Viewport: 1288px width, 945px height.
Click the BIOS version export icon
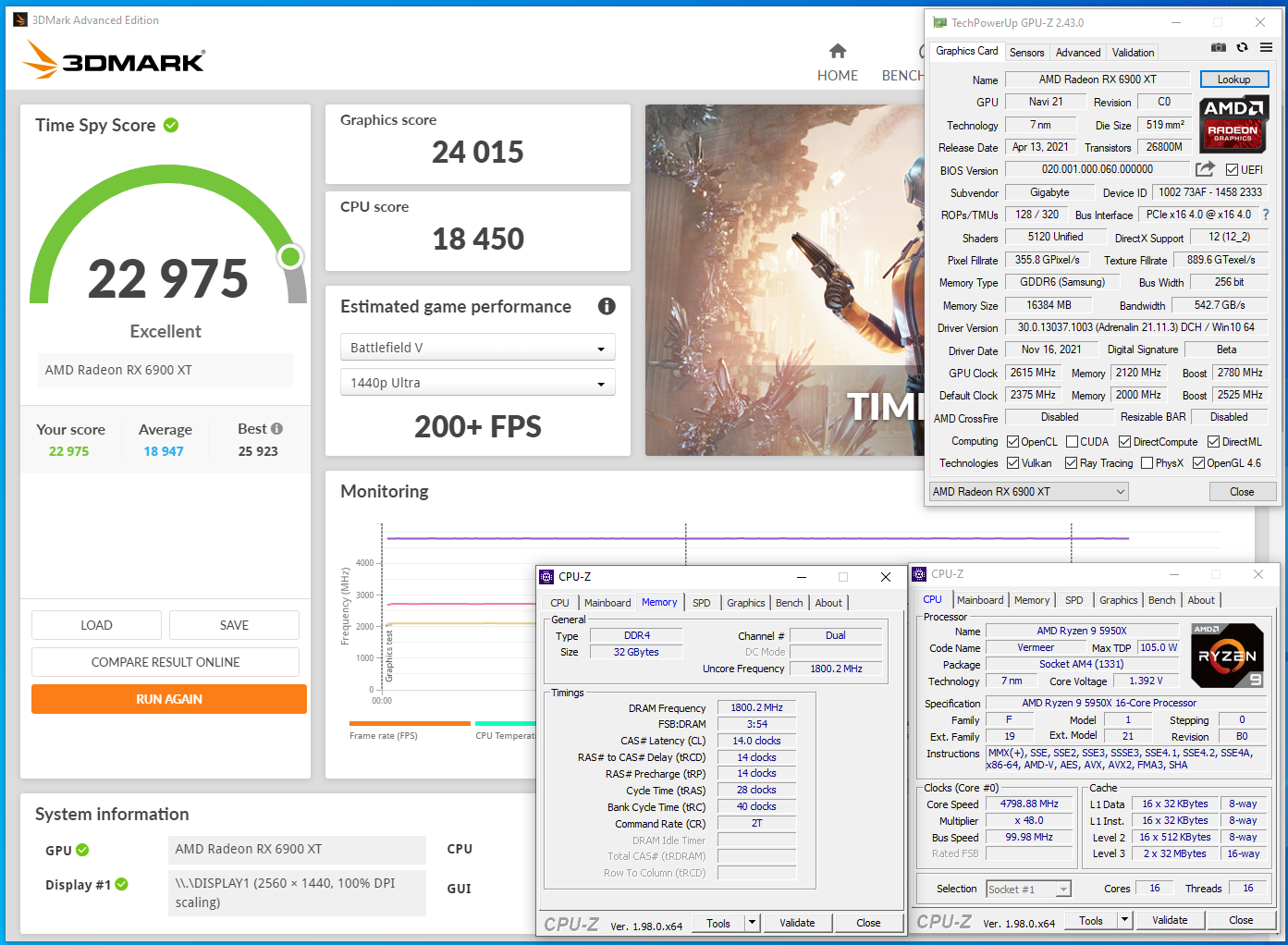pyautogui.click(x=1205, y=169)
